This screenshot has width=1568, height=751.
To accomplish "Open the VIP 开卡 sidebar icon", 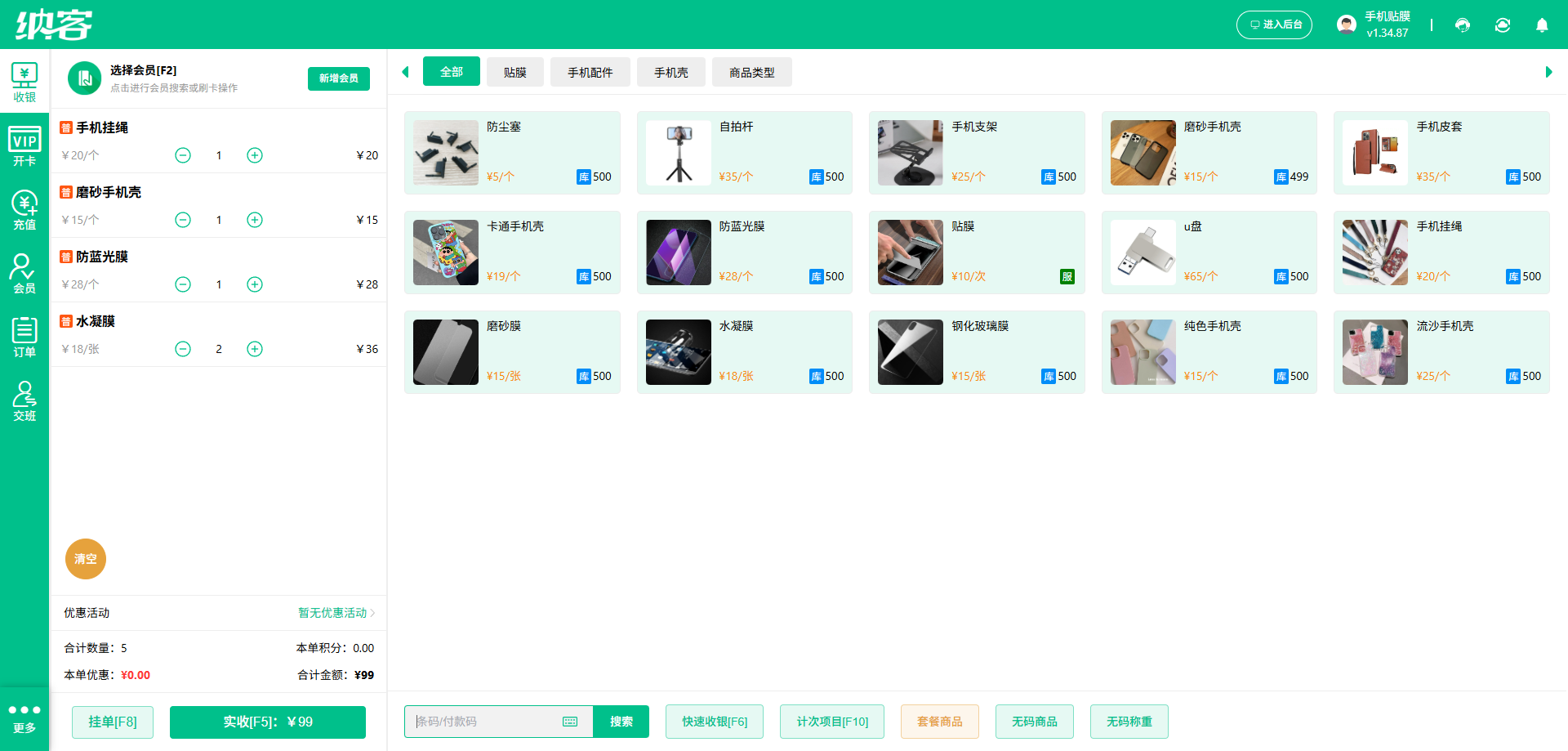I will point(24,146).
